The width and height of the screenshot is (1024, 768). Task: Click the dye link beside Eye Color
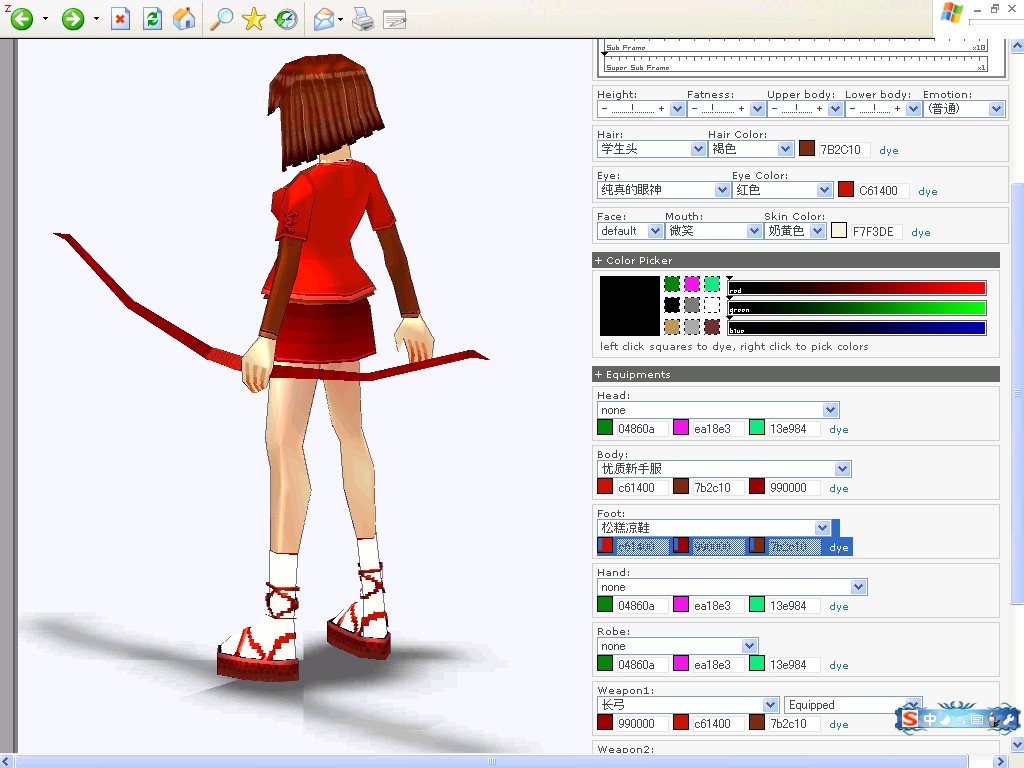pyautogui.click(x=928, y=191)
